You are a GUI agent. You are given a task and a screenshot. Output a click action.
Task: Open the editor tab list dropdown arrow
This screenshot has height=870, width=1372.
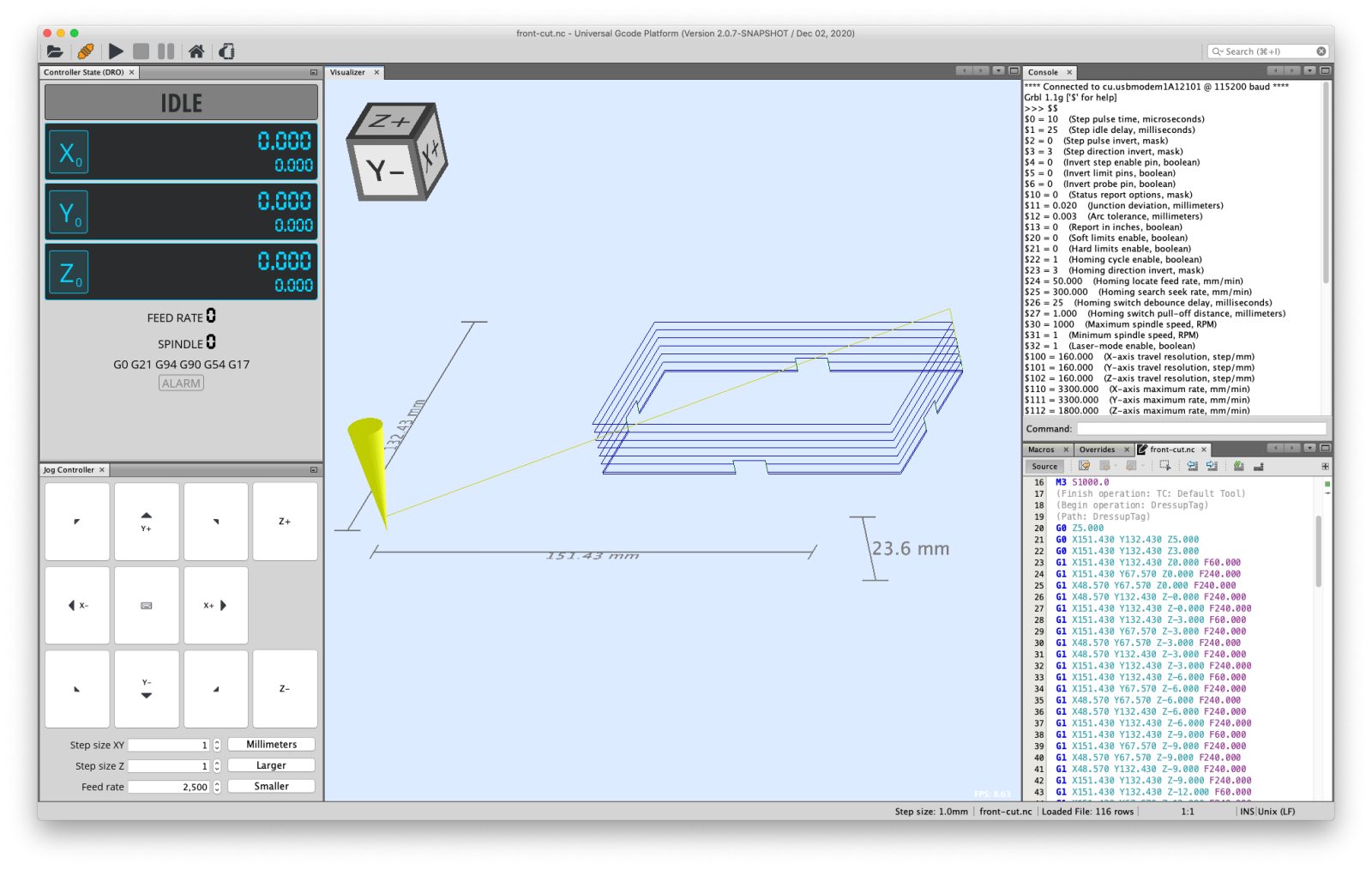click(1309, 448)
